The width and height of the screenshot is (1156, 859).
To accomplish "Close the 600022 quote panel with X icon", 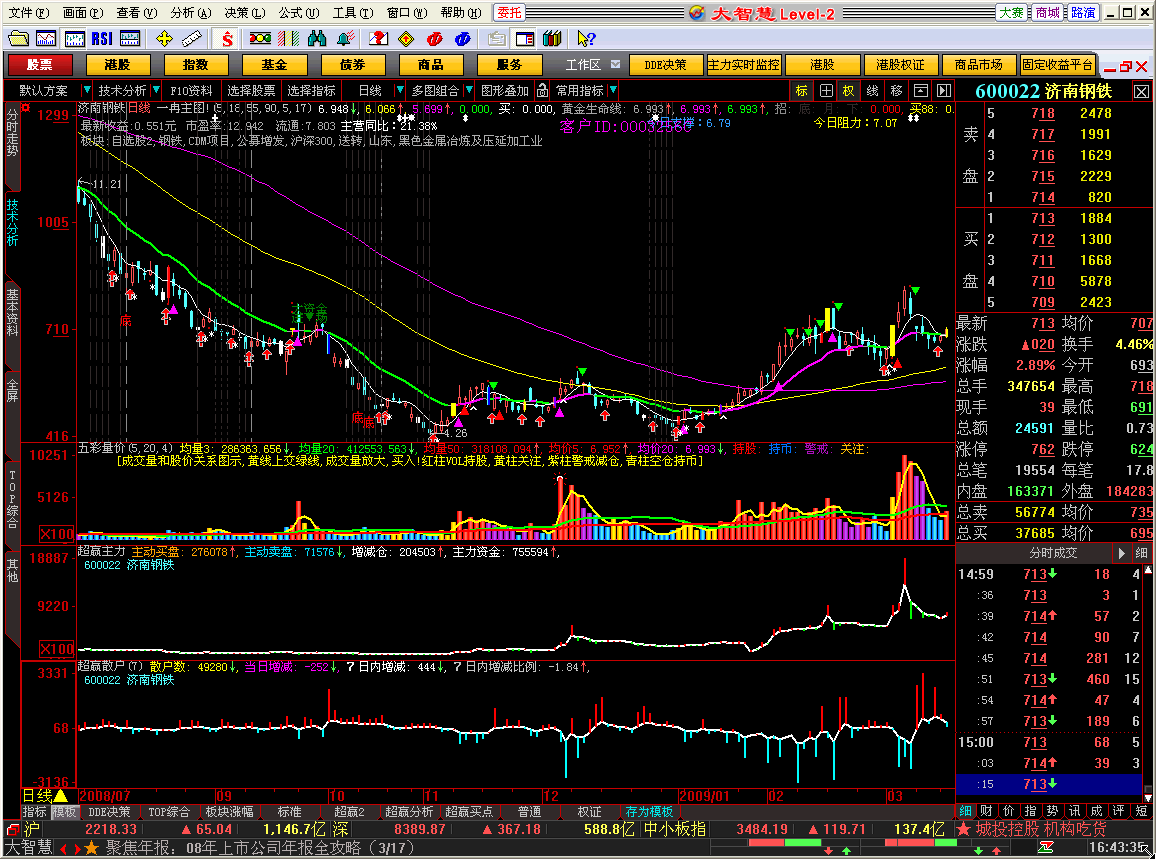I will [1141, 91].
